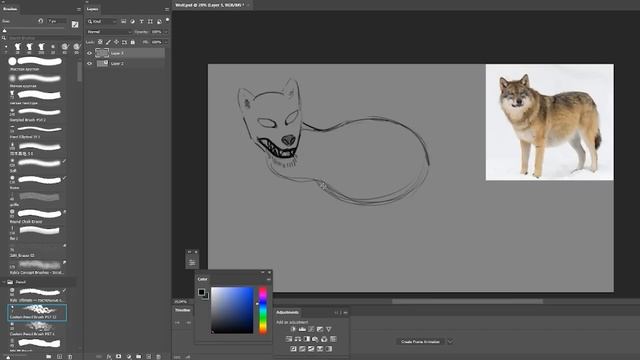
Task: Create a new brush group folder
Action: 49,356
